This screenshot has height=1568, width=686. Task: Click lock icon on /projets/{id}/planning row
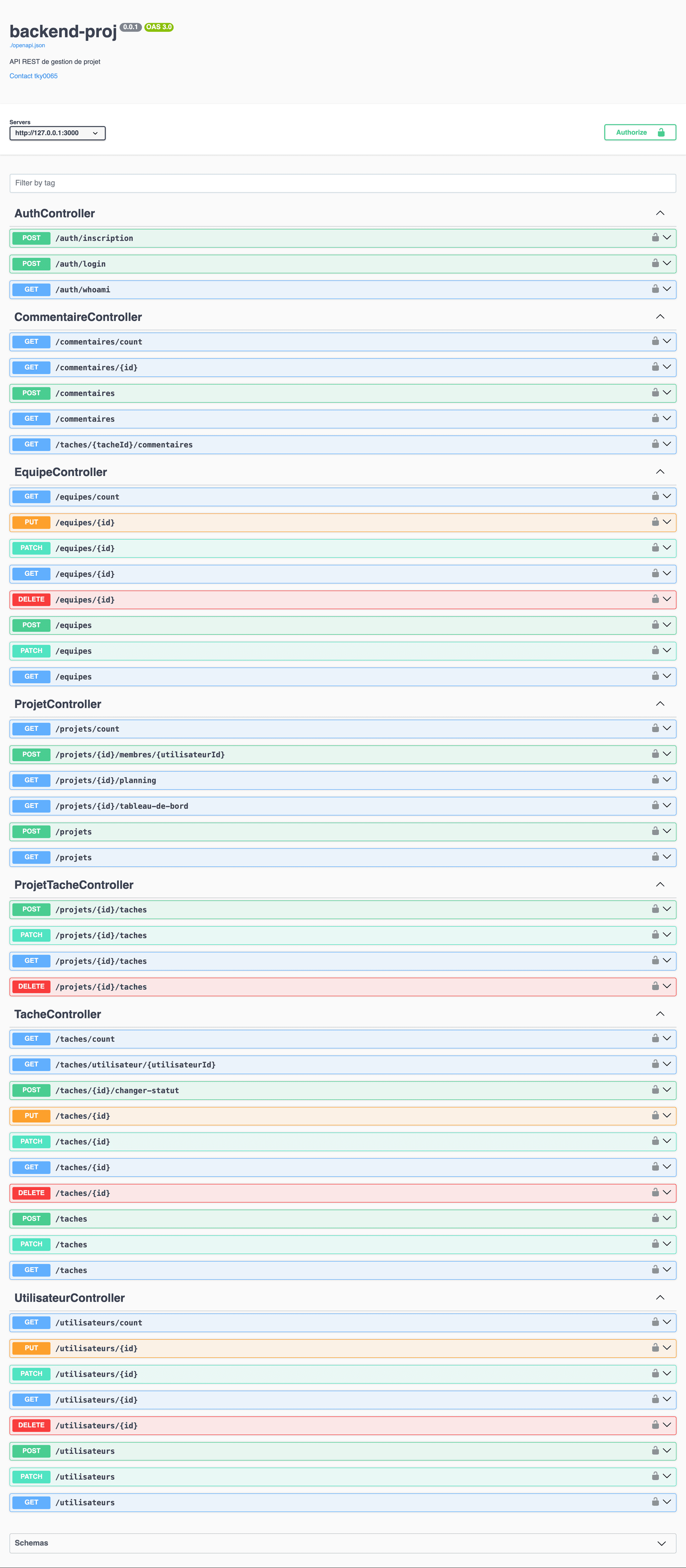(x=655, y=780)
